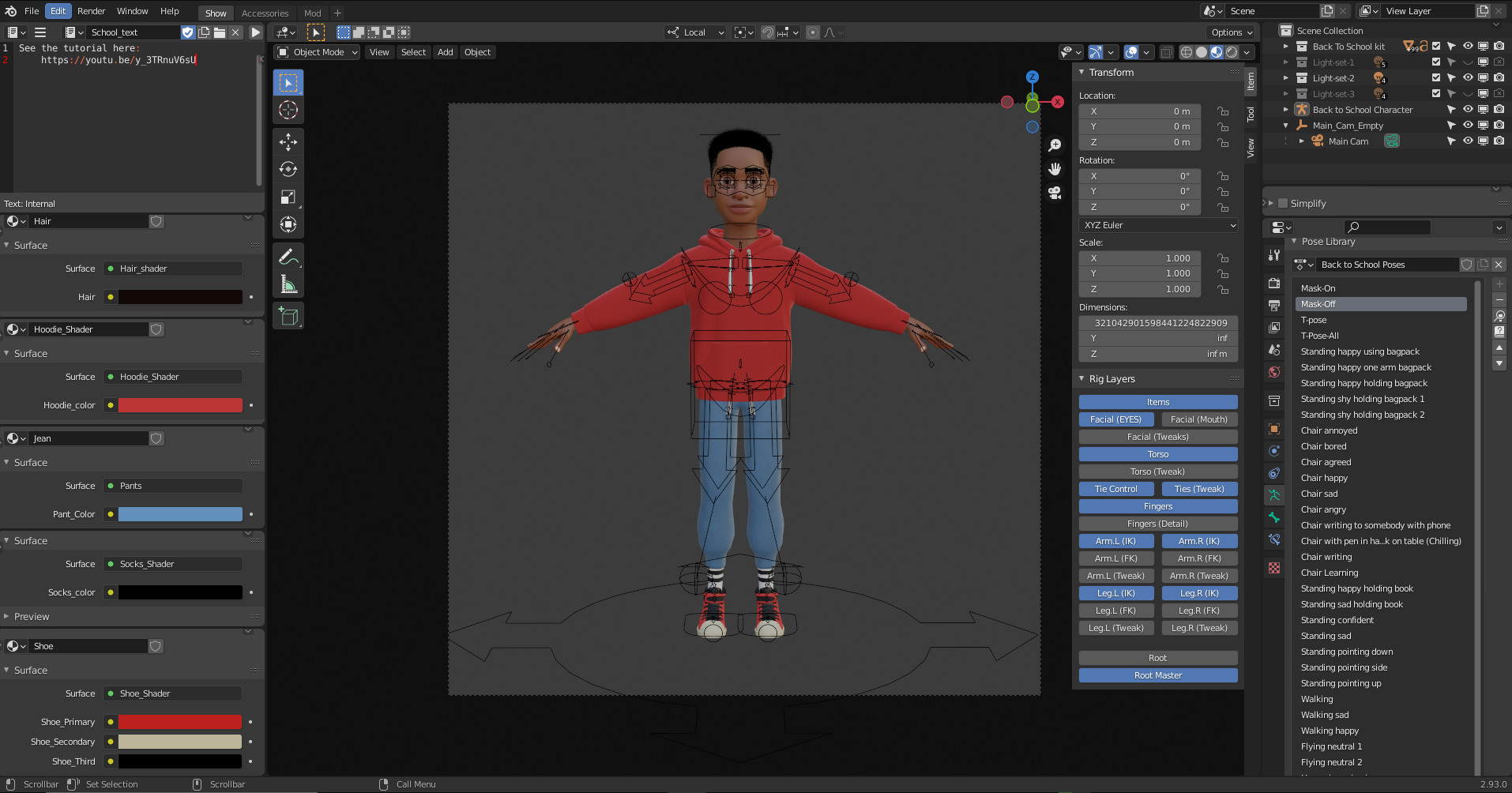Hide Back To School kit collection

coord(1467,47)
